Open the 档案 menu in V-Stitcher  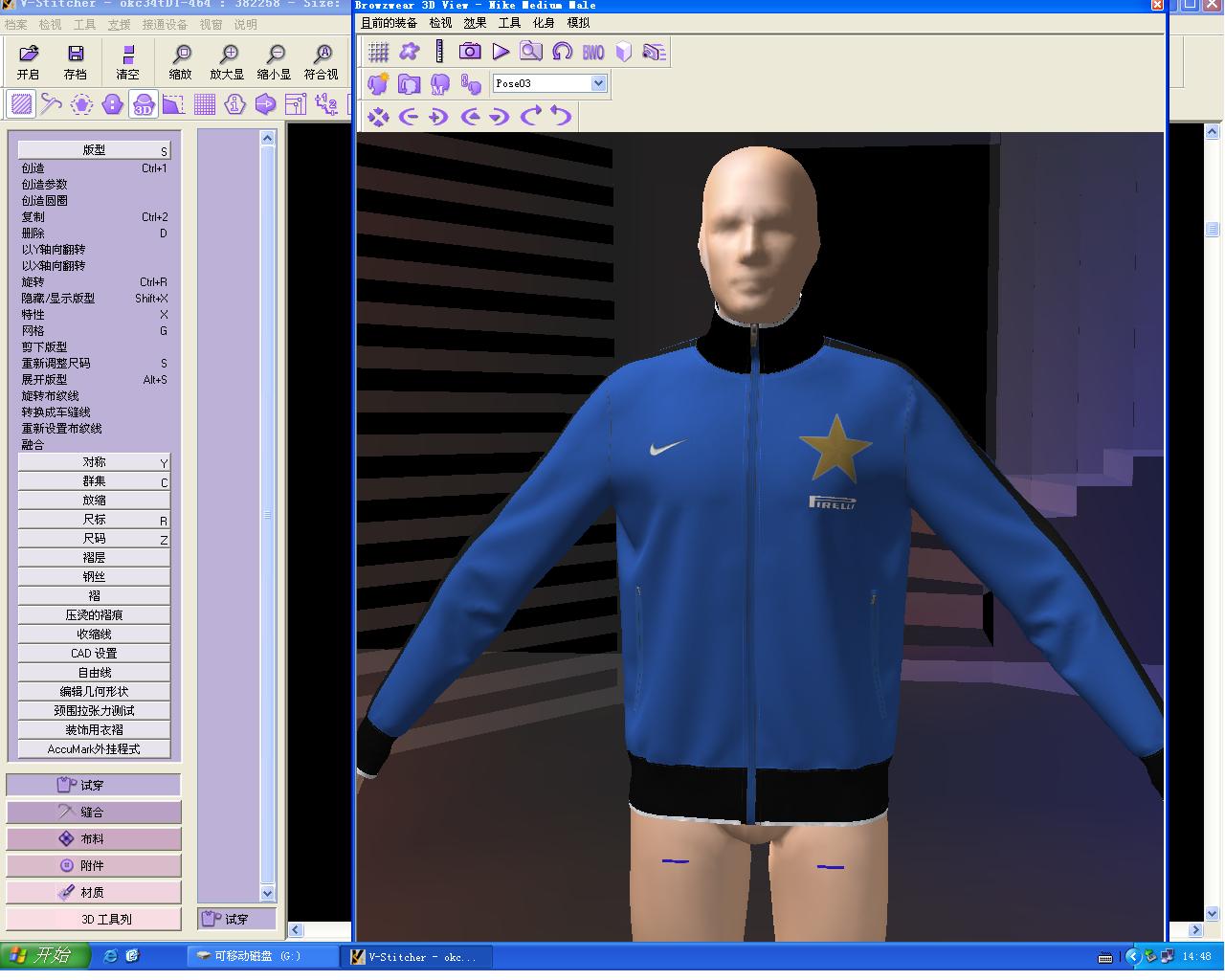tap(15, 25)
